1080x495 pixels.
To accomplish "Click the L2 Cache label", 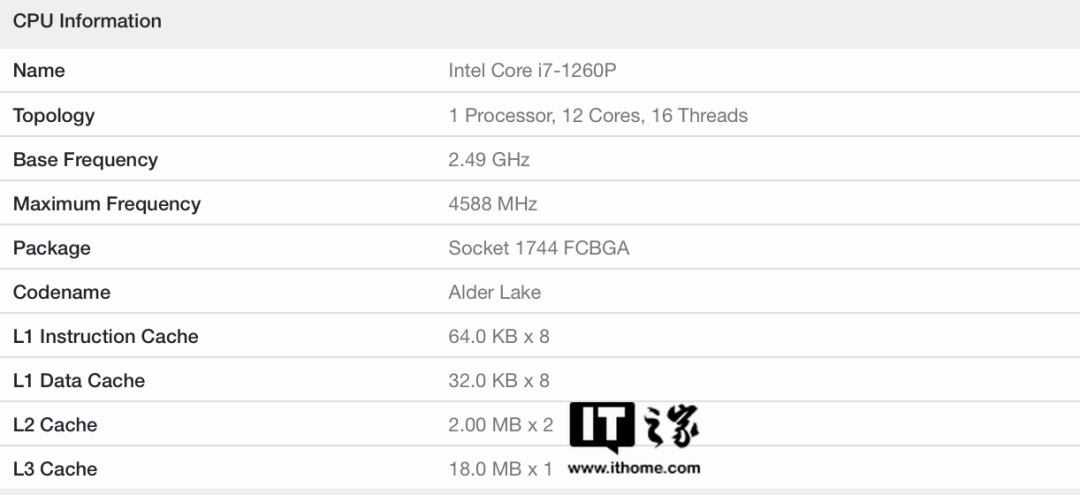I will coord(55,425).
